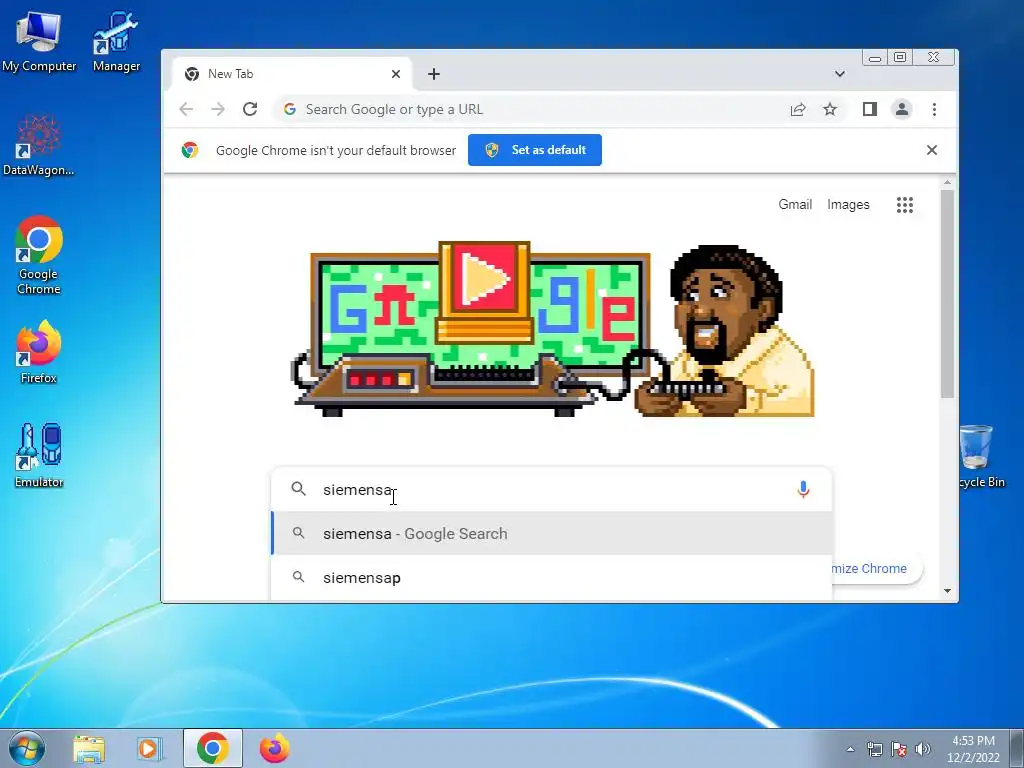1024x768 pixels.
Task: Open Firefox from the taskbar
Action: pyautogui.click(x=274, y=748)
